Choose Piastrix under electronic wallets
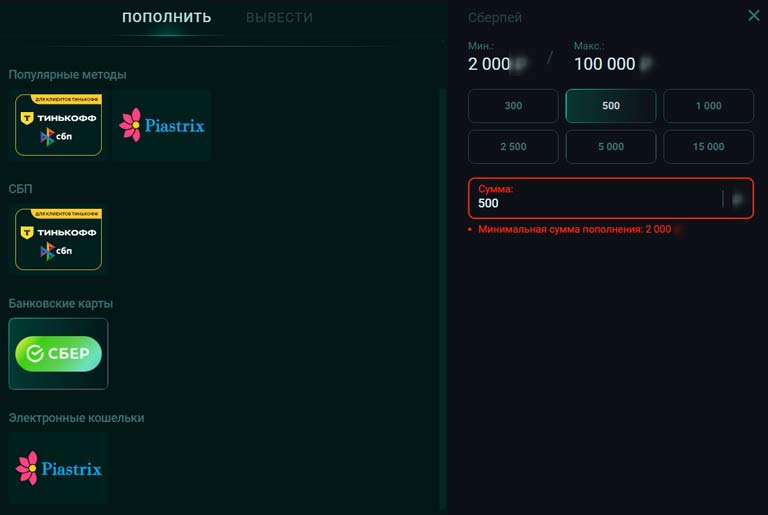This screenshot has height=515, width=768. [58, 468]
